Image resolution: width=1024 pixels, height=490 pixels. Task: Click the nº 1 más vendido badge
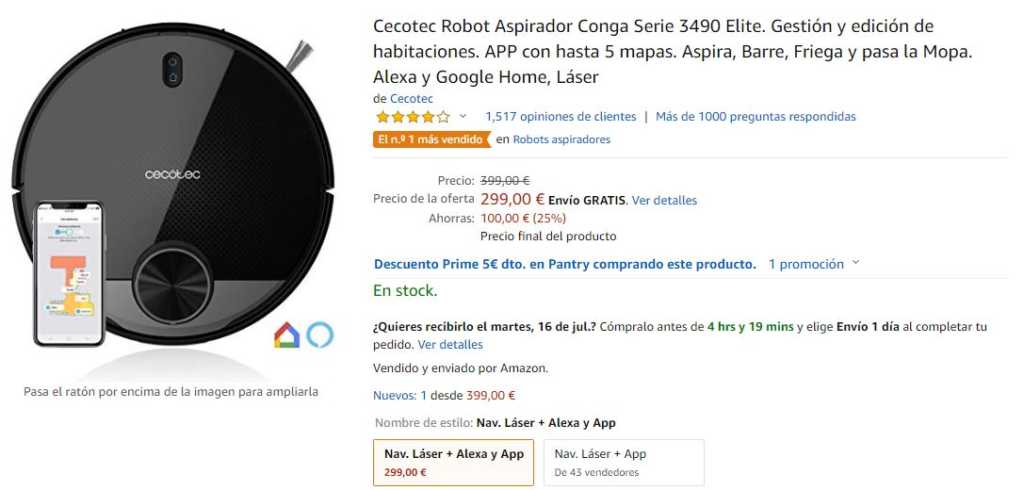pos(431,139)
